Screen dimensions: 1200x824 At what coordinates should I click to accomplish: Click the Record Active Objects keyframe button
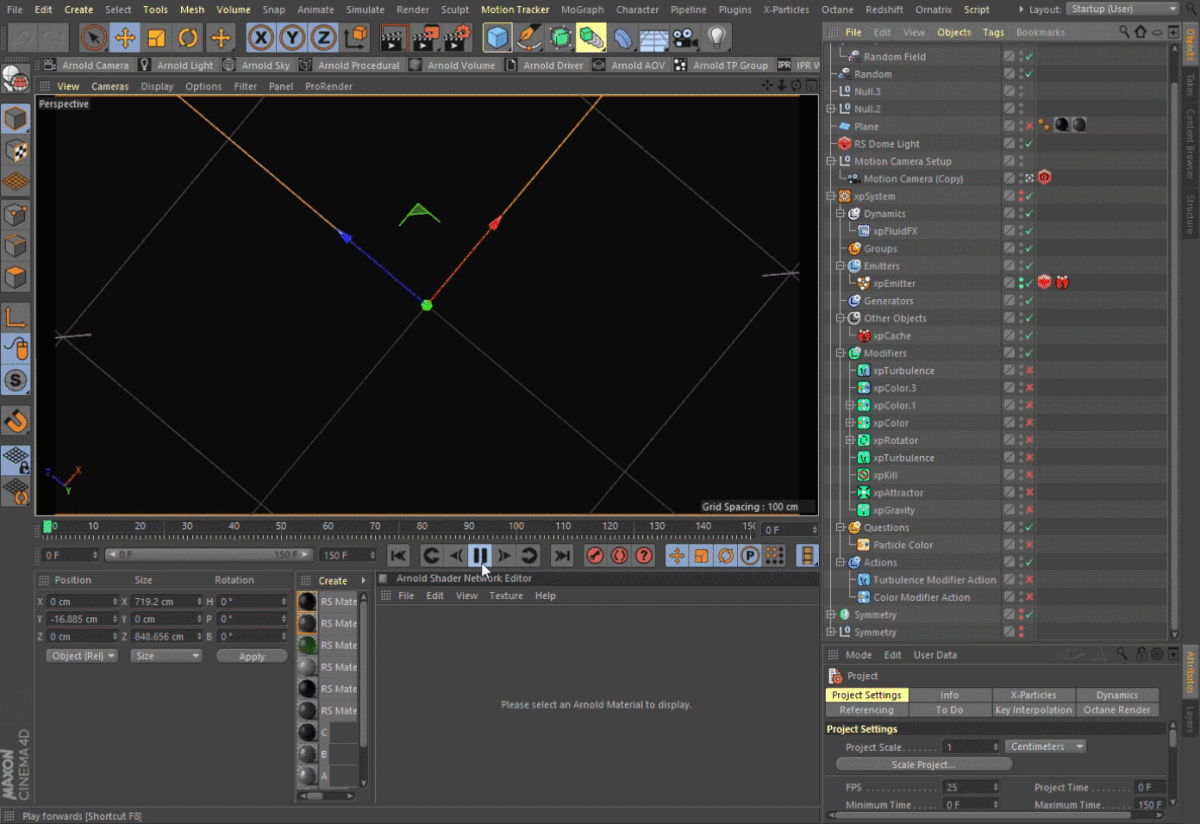tap(596, 556)
